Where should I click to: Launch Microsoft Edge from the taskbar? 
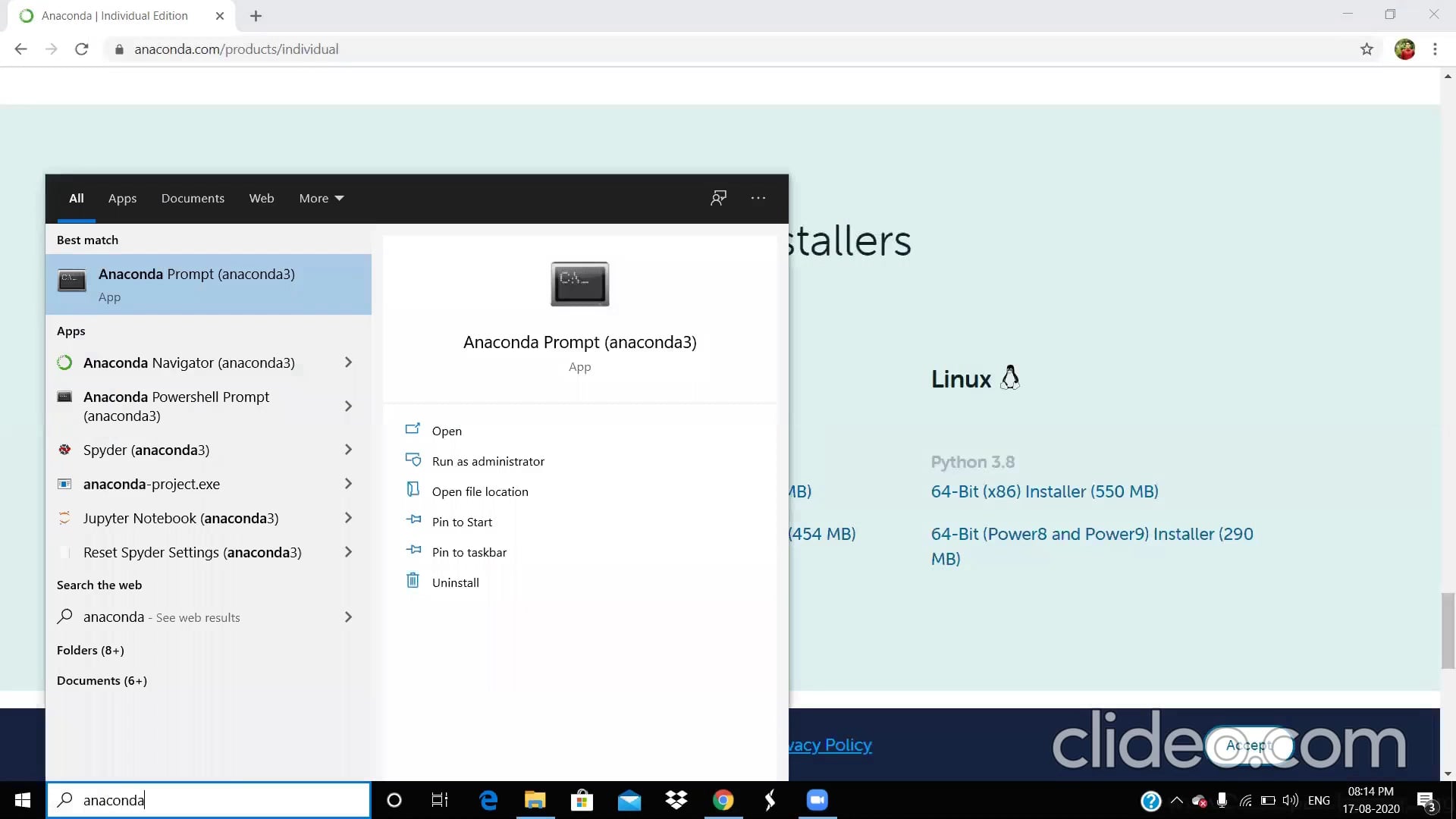click(488, 800)
